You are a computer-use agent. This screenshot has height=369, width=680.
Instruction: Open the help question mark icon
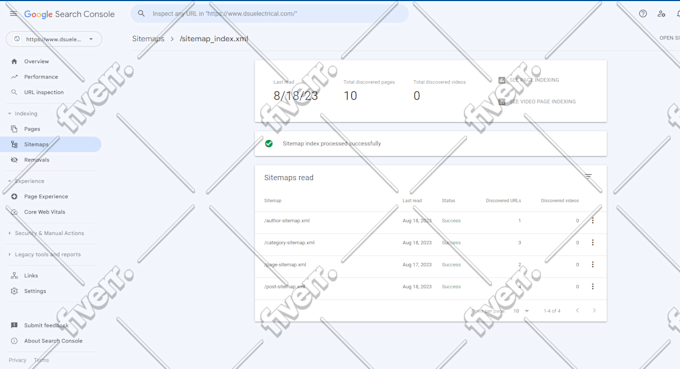643,13
